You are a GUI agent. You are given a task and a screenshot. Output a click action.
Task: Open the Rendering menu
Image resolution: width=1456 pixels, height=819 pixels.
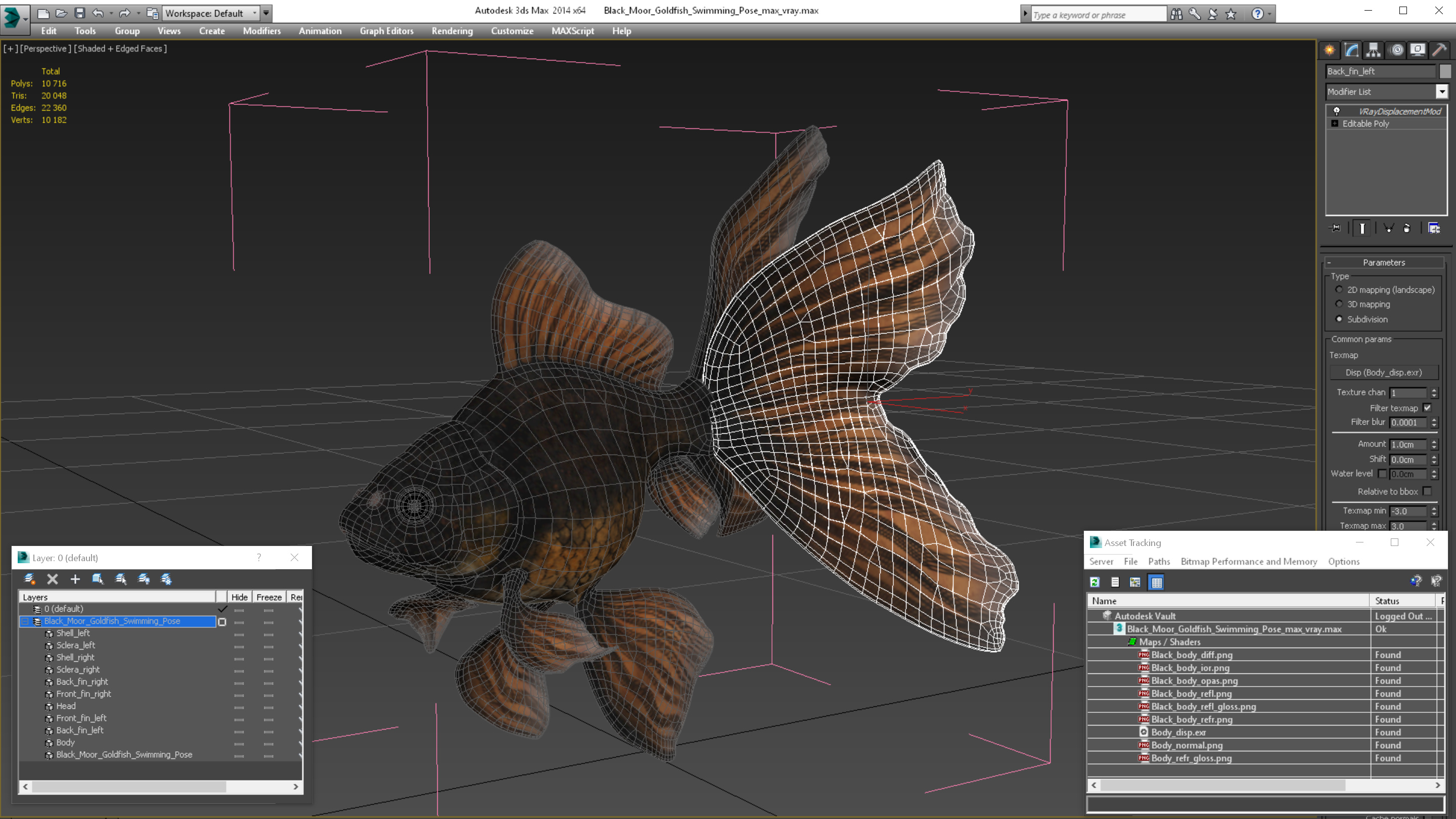[451, 30]
